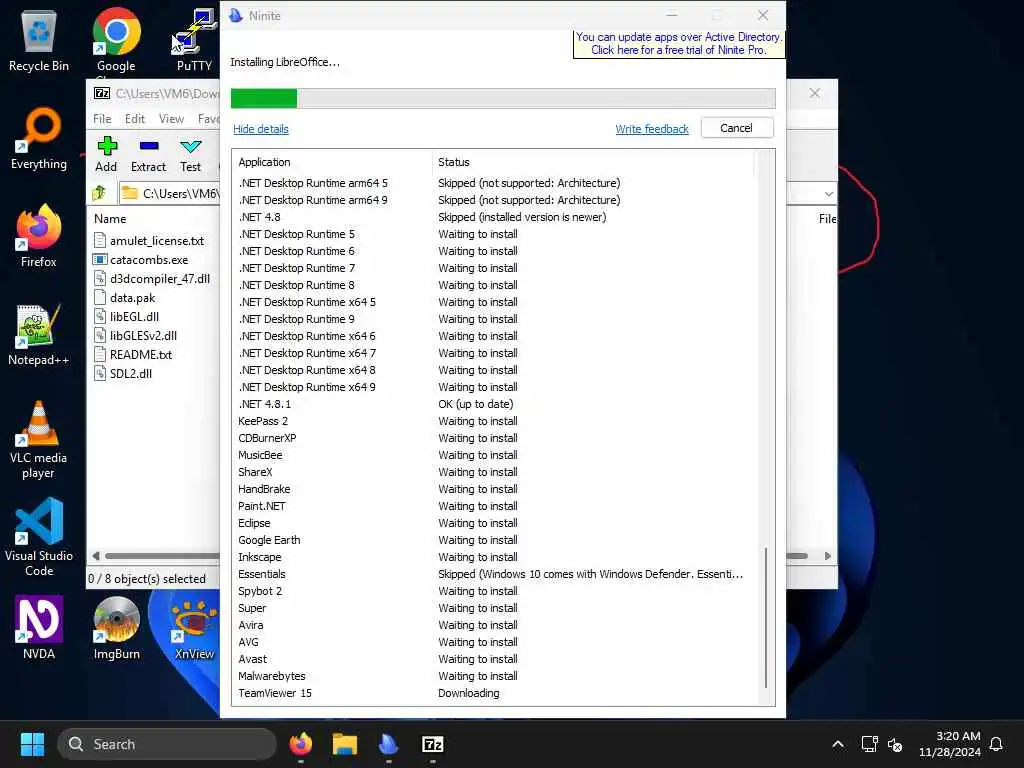Select libGLESv2.dll in 7-Zip
Image resolution: width=1024 pixels, height=768 pixels.
tap(143, 336)
